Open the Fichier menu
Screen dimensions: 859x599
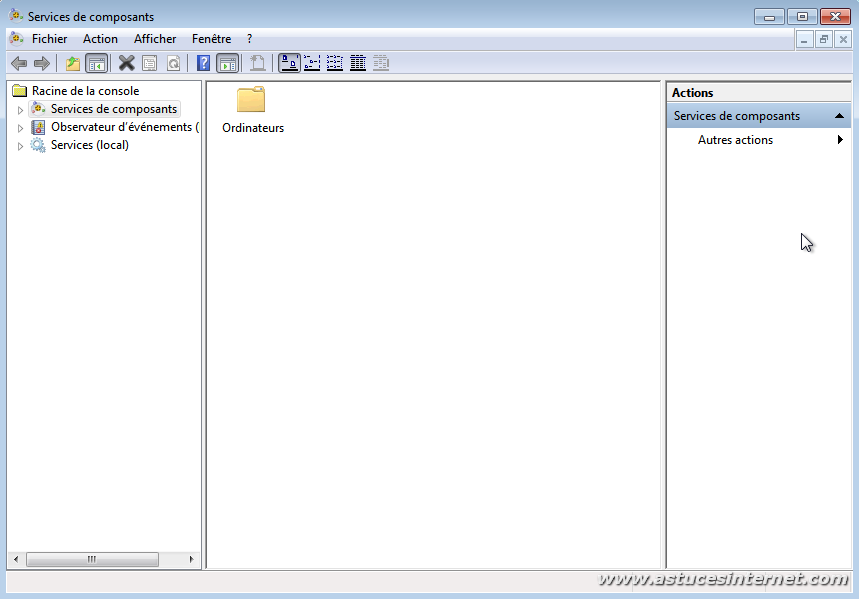click(x=49, y=39)
